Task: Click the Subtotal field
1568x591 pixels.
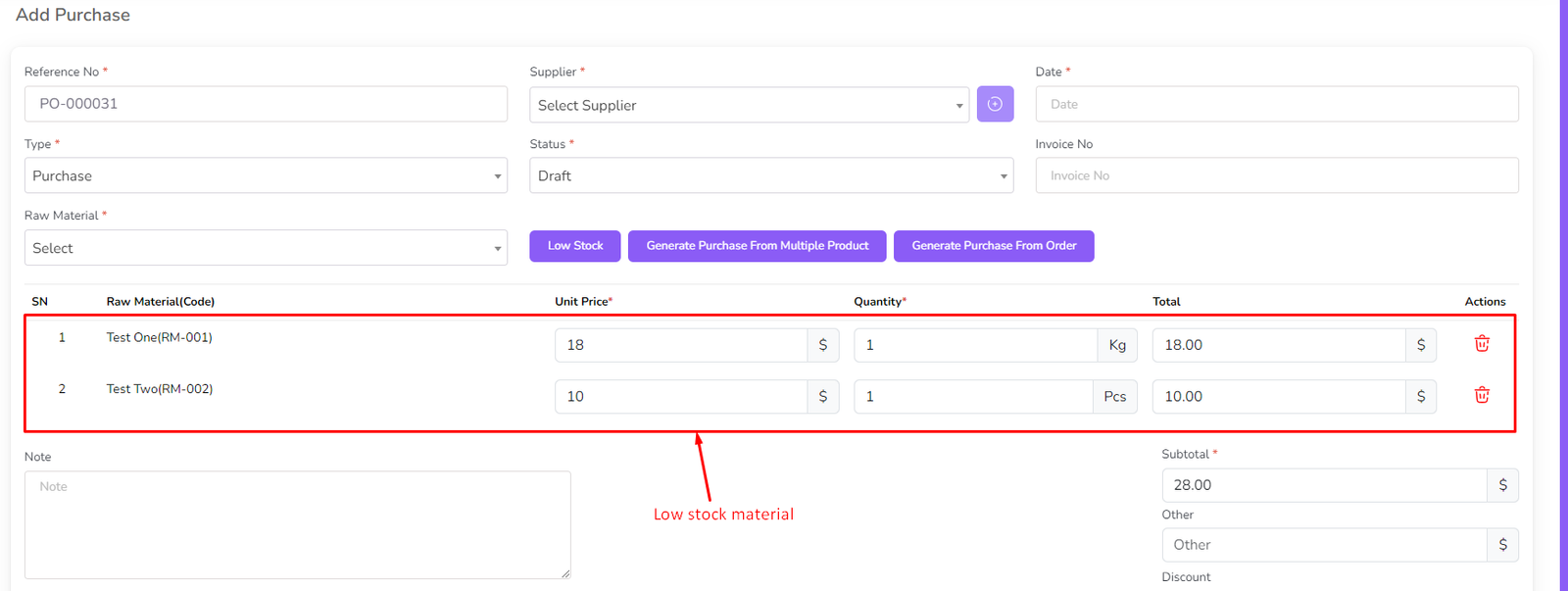Action: coord(1324,485)
